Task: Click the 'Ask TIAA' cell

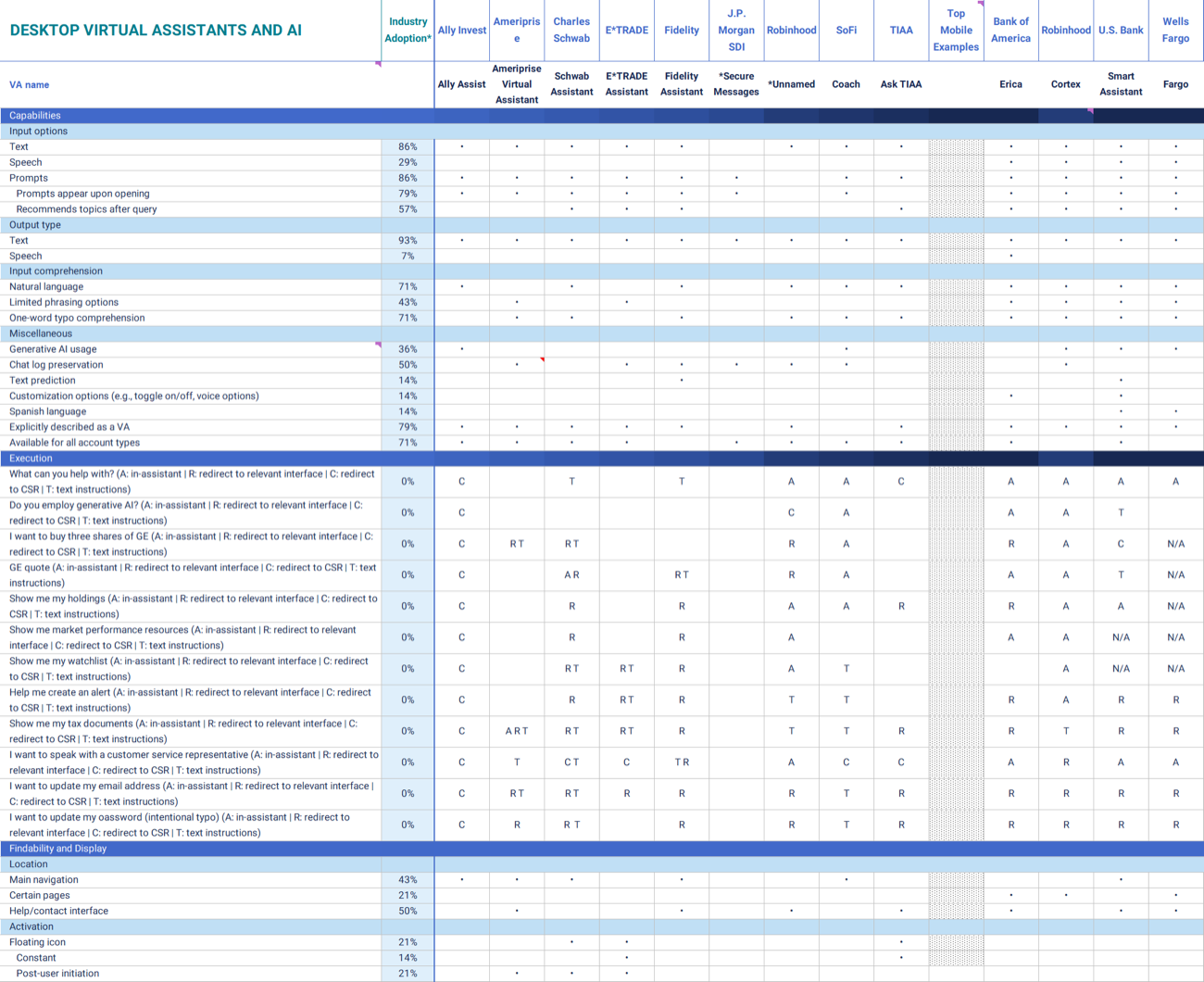Action: 901,84
